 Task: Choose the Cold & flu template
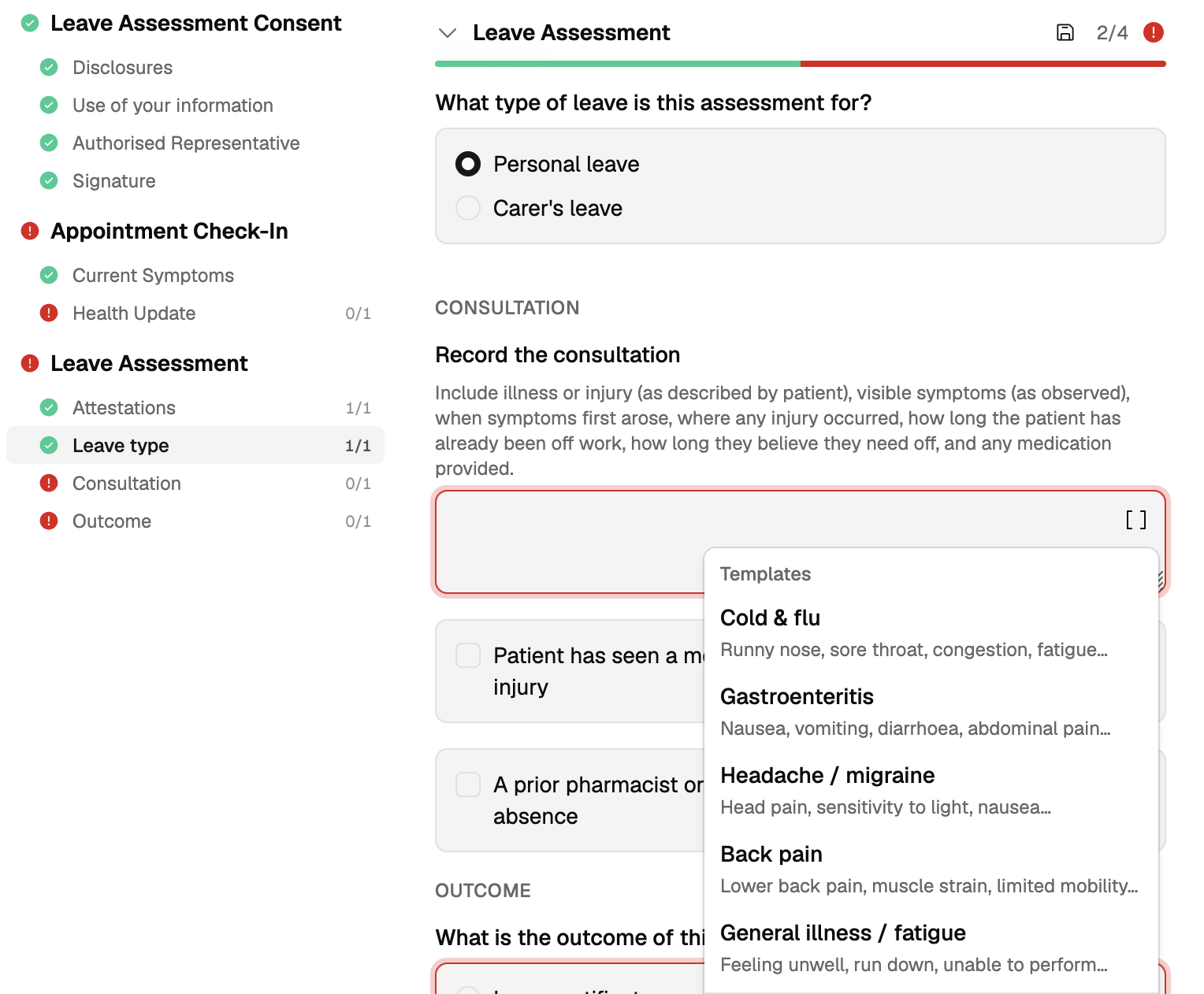(931, 633)
